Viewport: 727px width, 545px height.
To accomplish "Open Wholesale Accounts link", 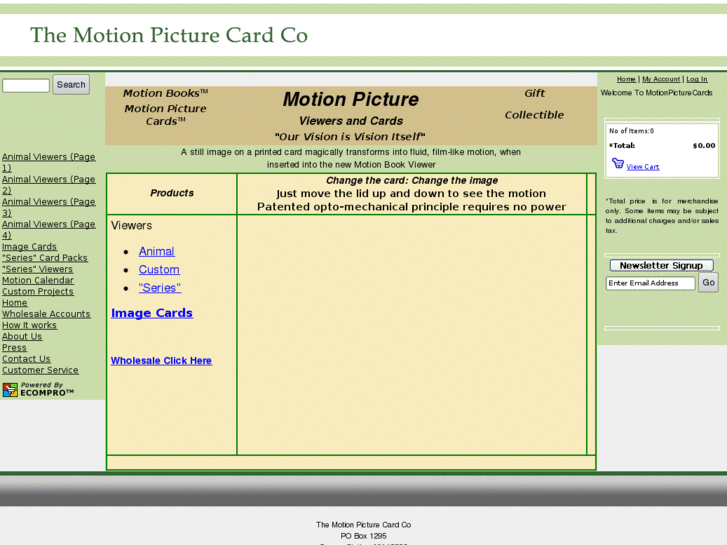I will [46, 314].
